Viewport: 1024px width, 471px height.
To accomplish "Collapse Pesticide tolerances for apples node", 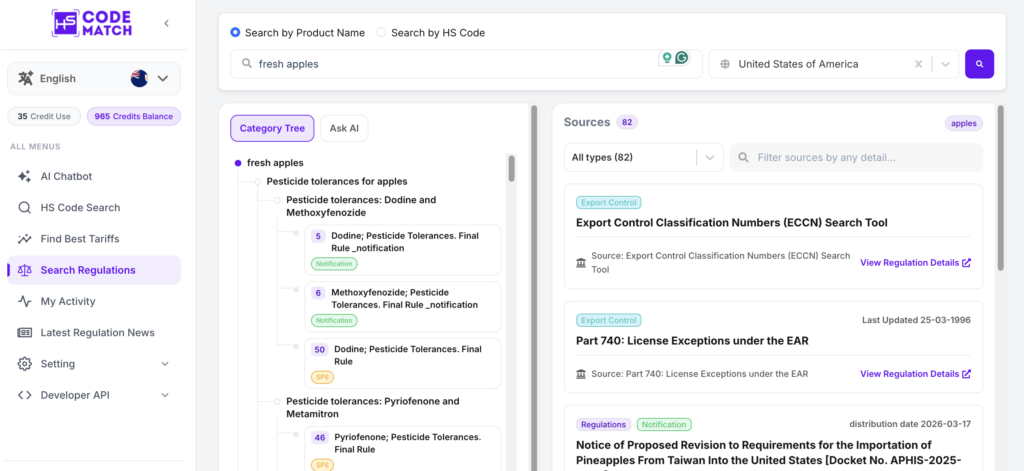I will [258, 182].
